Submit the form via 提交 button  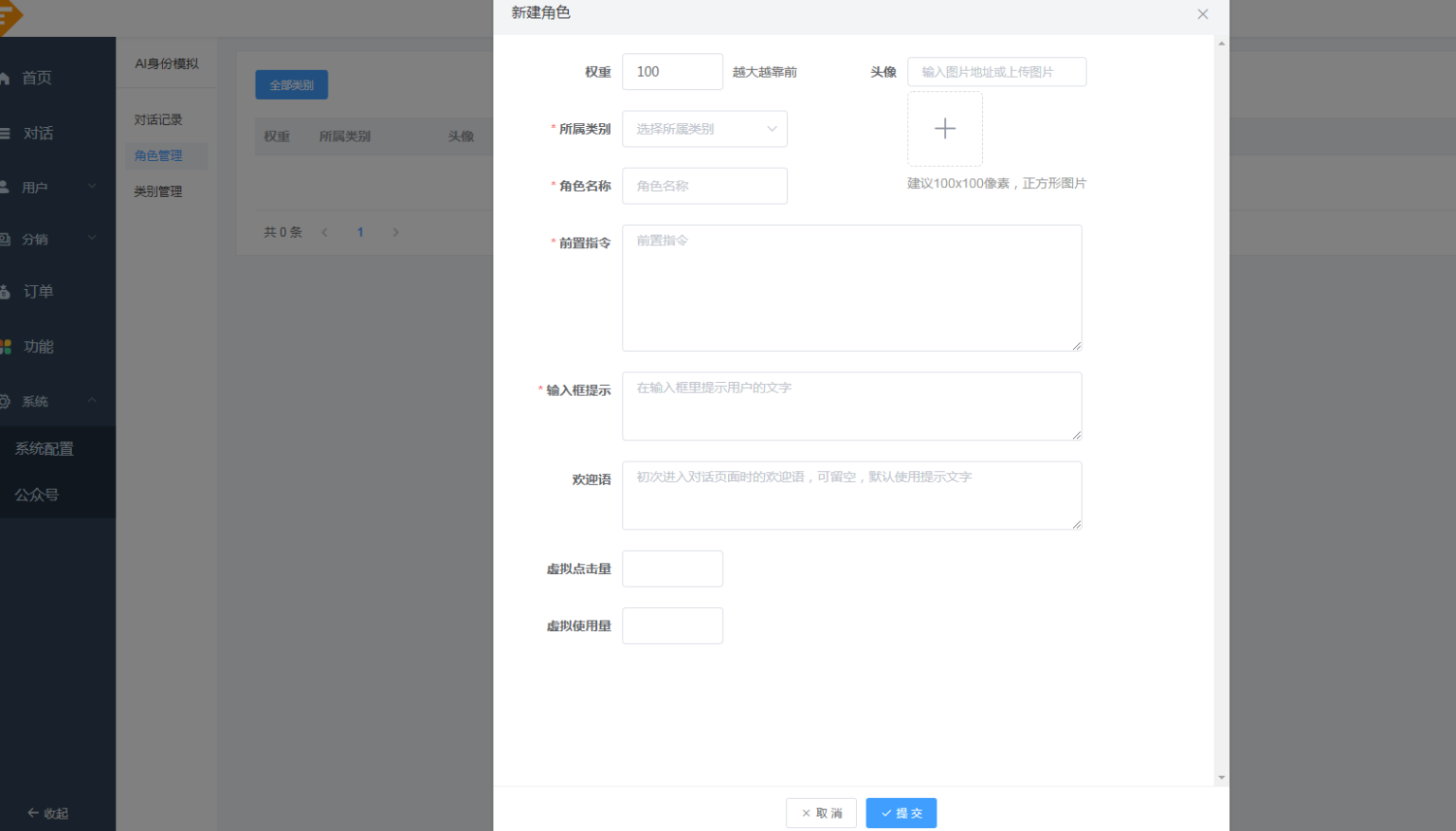901,812
